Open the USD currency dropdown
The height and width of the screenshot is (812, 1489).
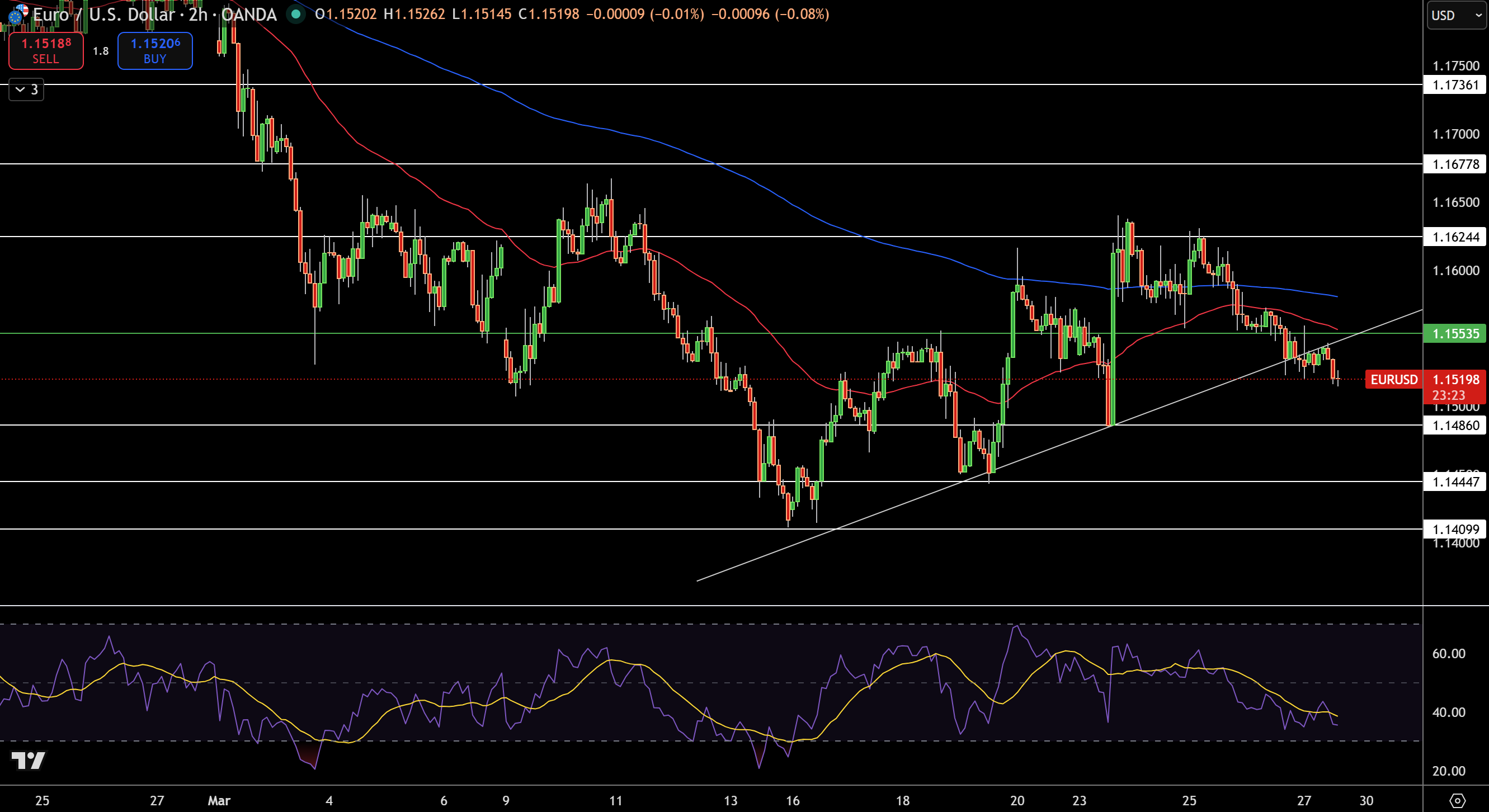(x=1457, y=15)
